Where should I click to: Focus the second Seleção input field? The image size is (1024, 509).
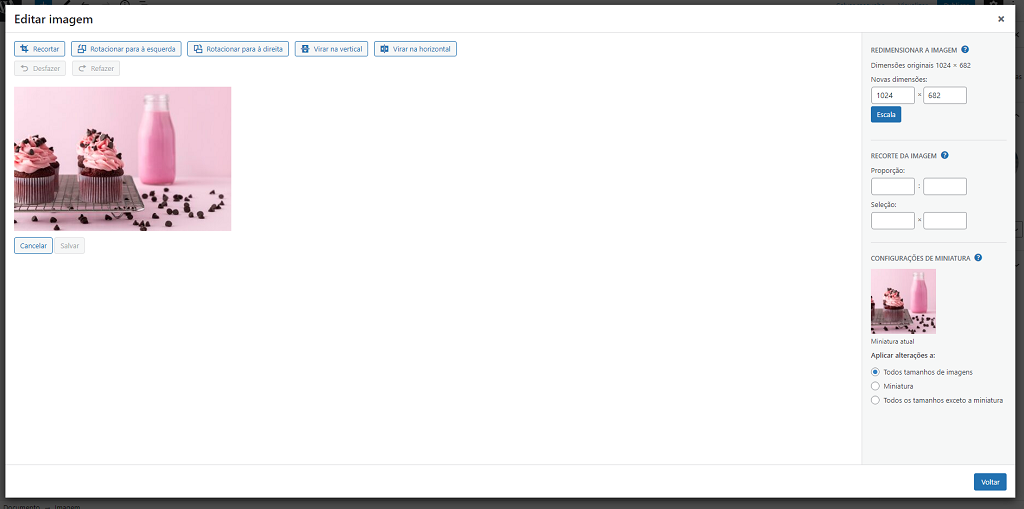pos(945,221)
